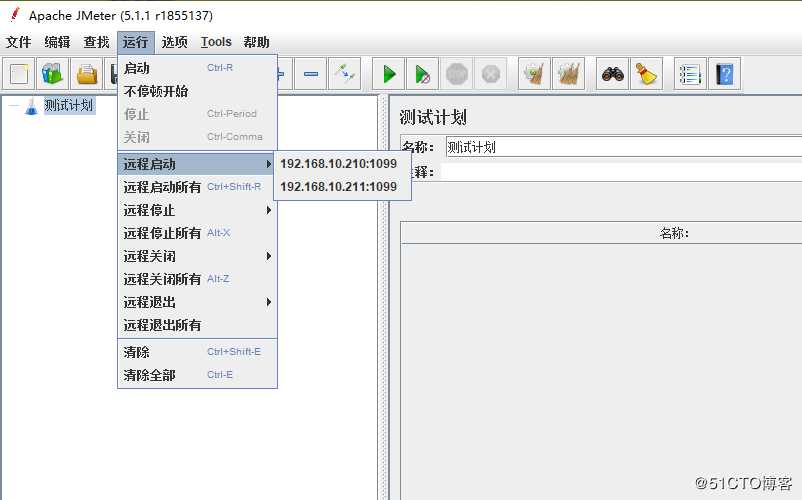The image size is (802, 500).
Task: Open the Templates toolbar icon
Action: pyautogui.click(x=53, y=74)
